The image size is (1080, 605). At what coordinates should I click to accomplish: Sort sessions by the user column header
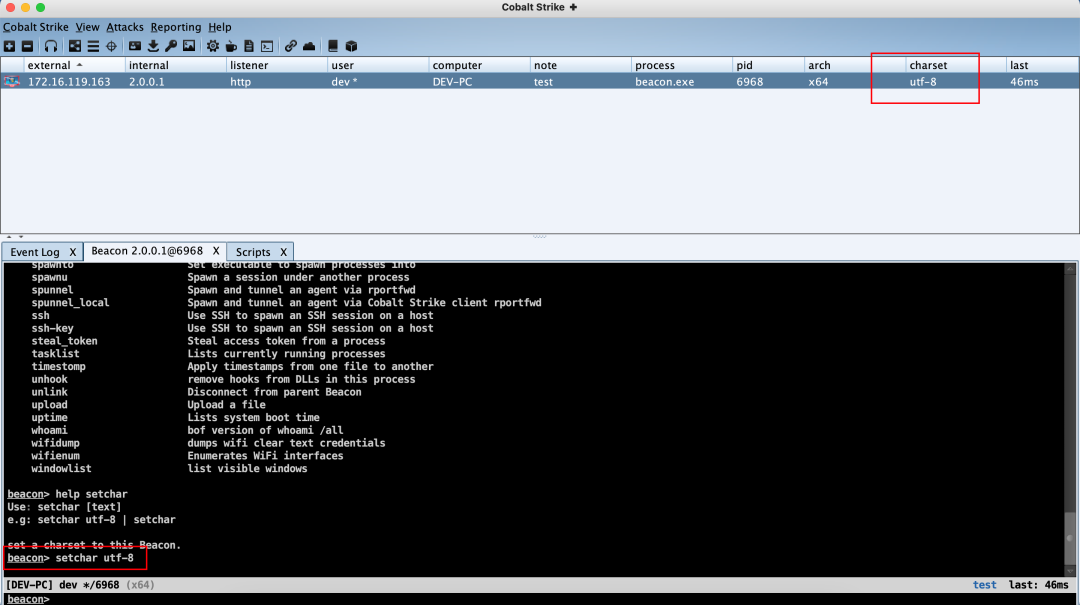[378, 65]
